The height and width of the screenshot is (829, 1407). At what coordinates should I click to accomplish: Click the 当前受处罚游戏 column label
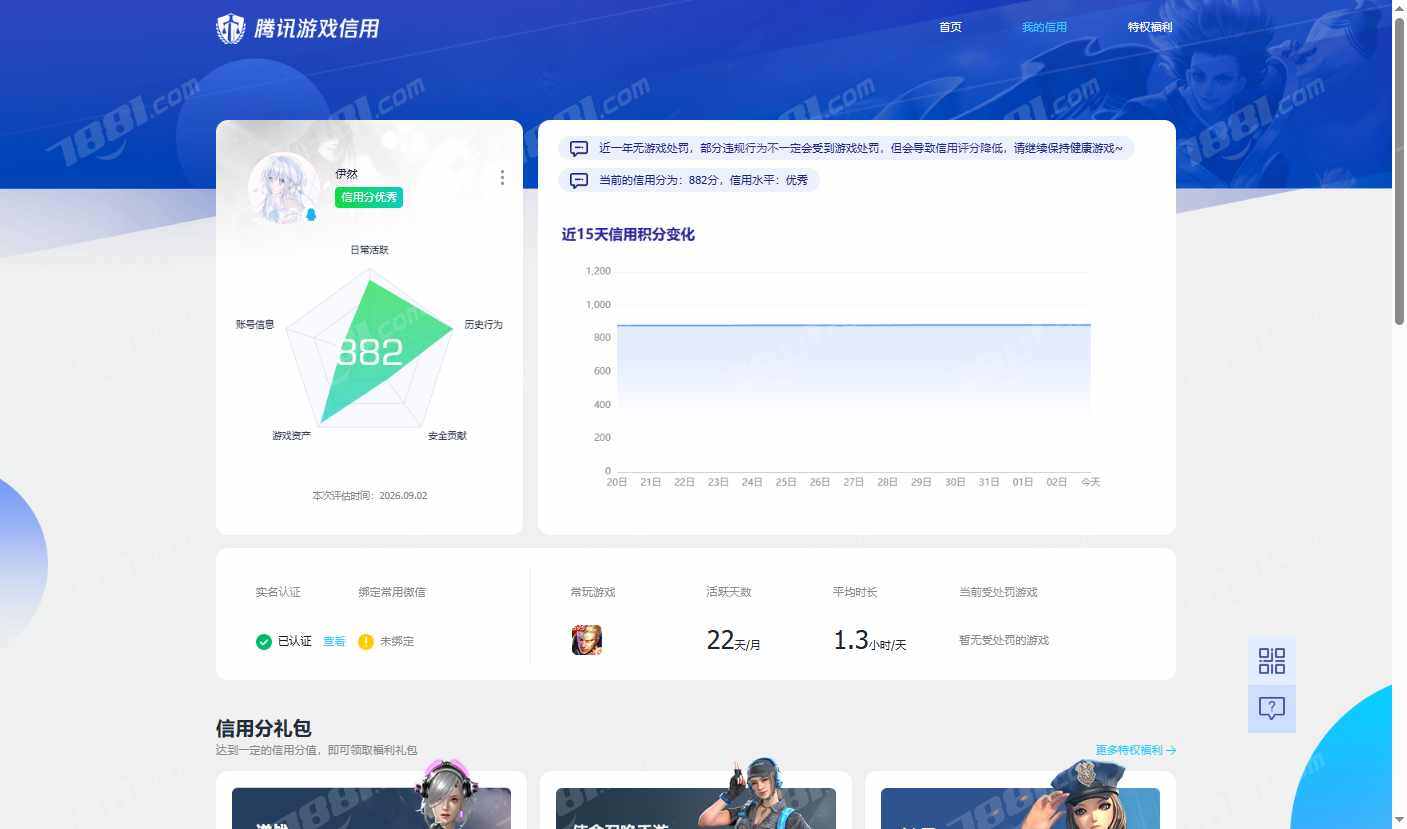(x=998, y=592)
